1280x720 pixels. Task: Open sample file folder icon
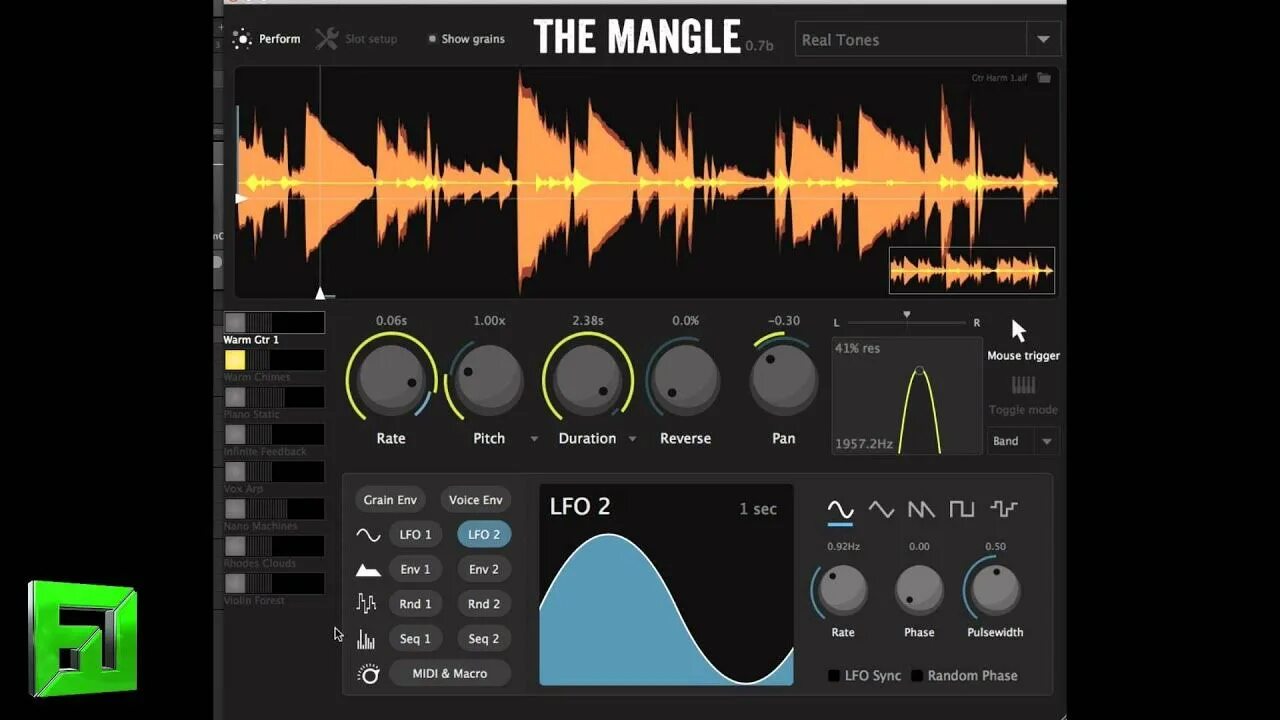[x=1043, y=78]
